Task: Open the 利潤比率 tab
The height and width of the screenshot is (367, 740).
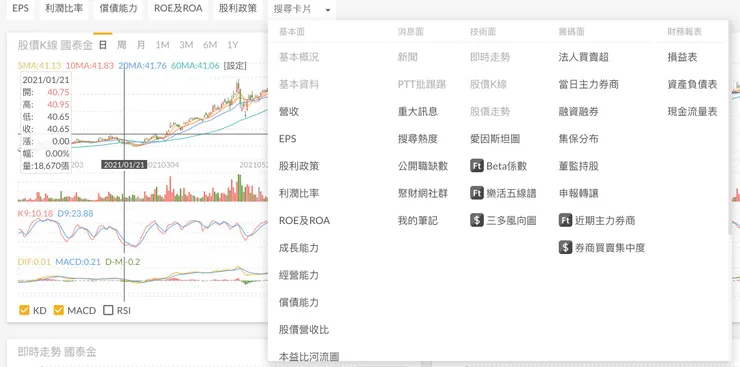Action: point(64,8)
